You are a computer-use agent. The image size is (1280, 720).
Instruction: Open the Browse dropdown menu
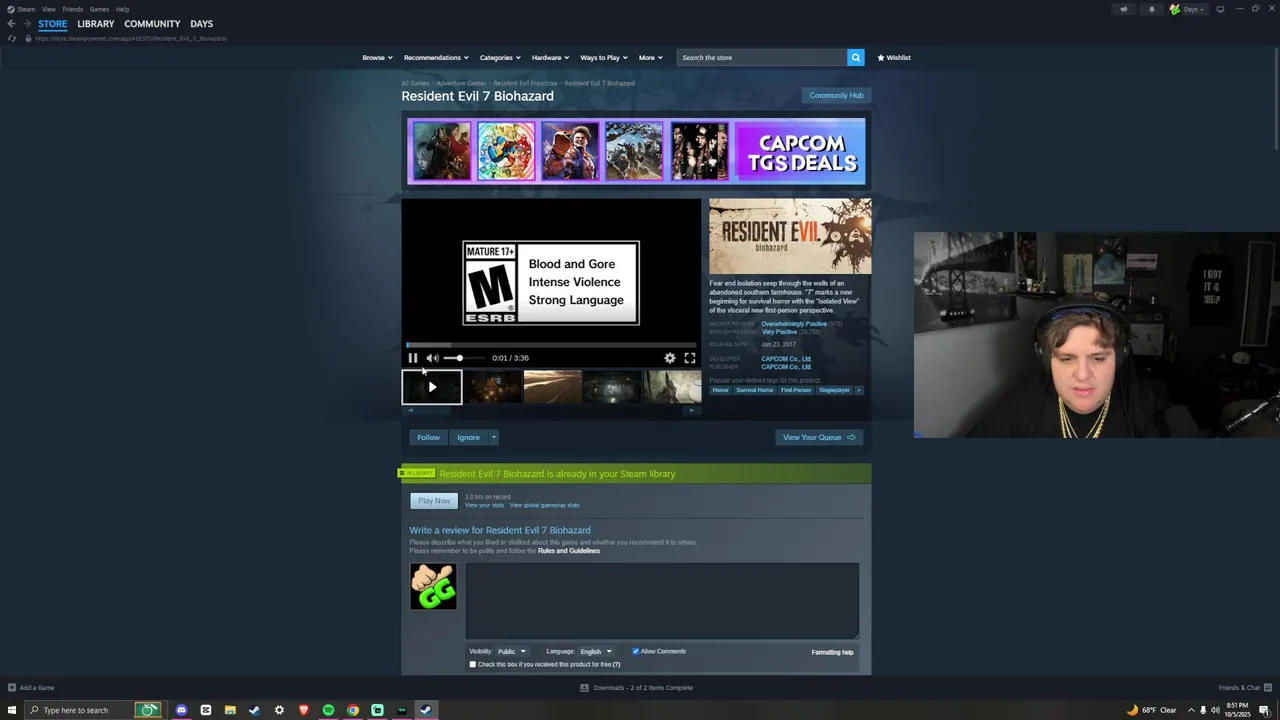click(377, 57)
